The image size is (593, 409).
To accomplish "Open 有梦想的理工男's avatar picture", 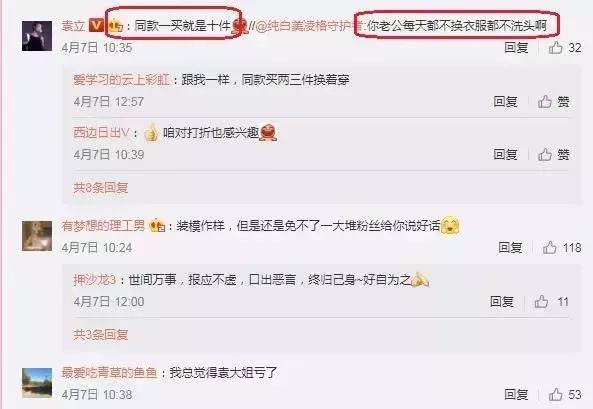I will tap(37, 236).
